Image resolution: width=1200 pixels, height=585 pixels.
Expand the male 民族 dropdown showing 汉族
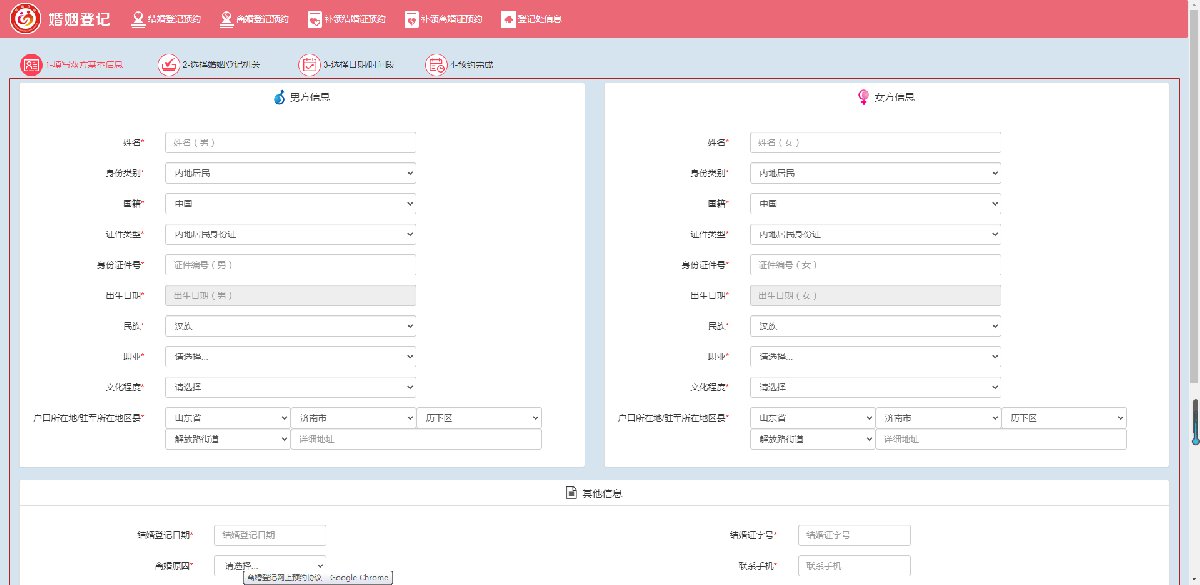tap(290, 326)
